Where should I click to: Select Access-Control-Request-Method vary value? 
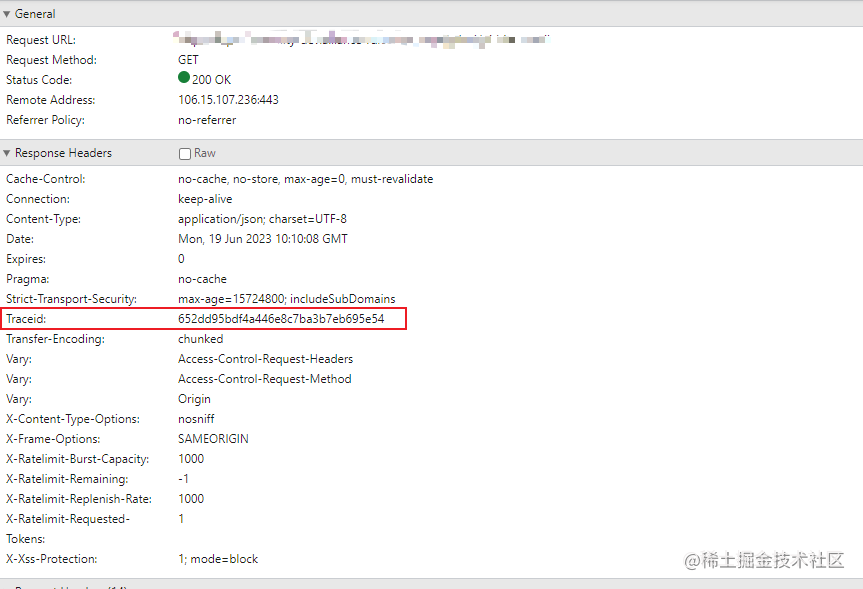[x=265, y=379]
